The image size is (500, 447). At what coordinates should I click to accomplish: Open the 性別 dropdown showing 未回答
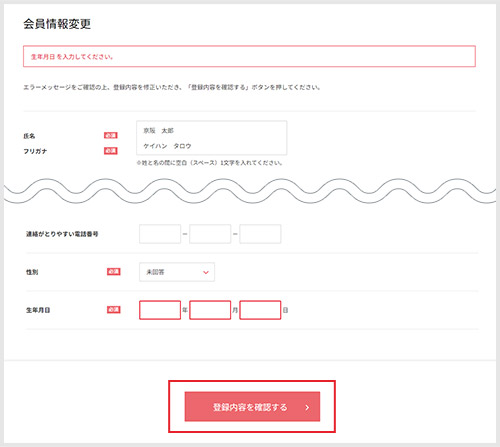click(177, 272)
